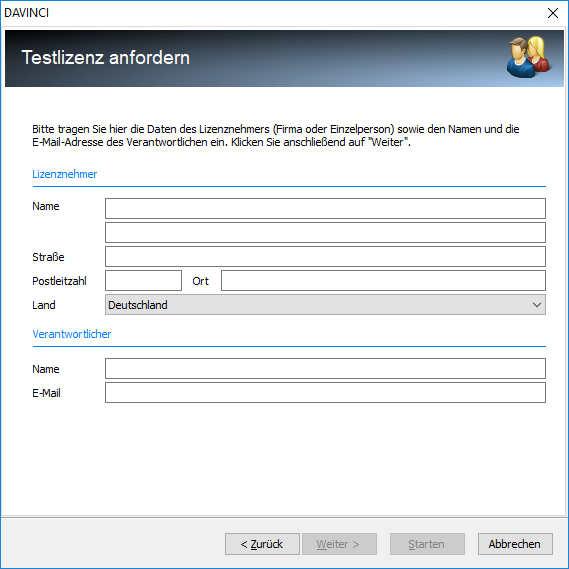Click the first Lizenznehmer Name field
Screen dimensions: 569x569
325,208
